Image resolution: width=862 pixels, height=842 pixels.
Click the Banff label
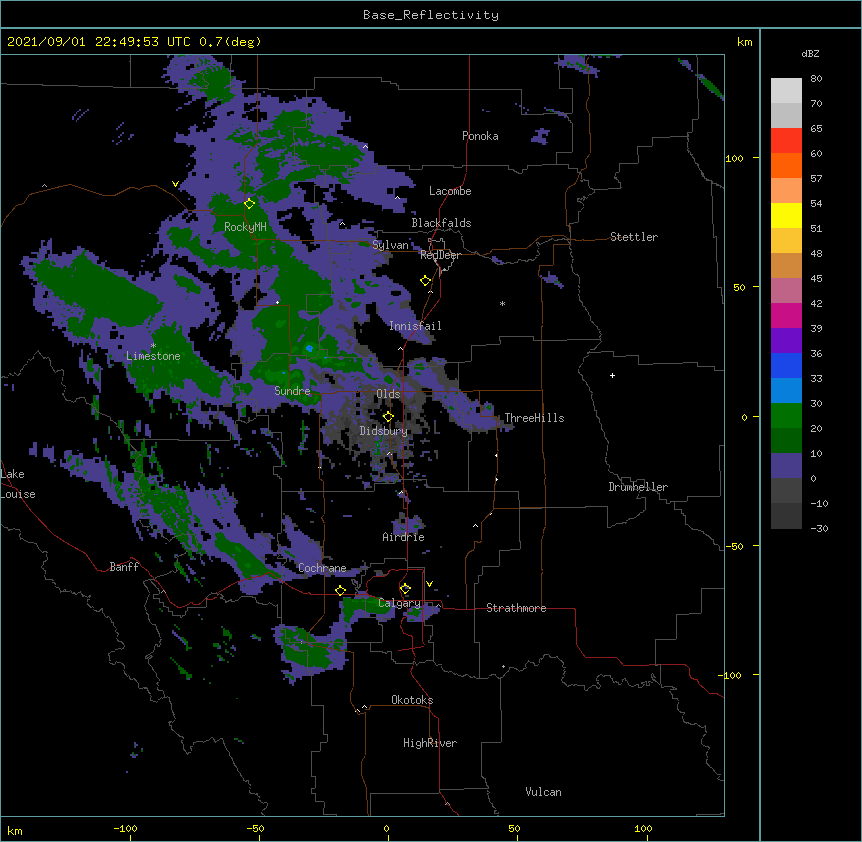[x=124, y=567]
